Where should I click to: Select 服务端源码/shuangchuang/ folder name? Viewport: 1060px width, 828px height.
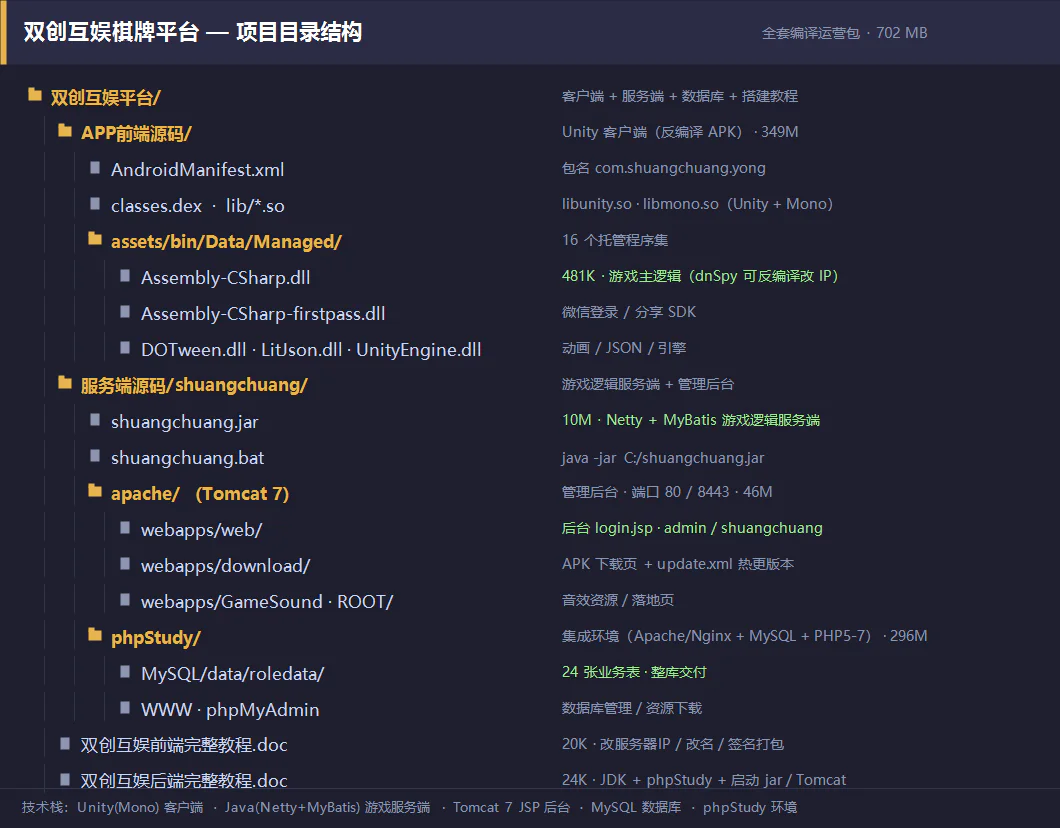coord(194,385)
